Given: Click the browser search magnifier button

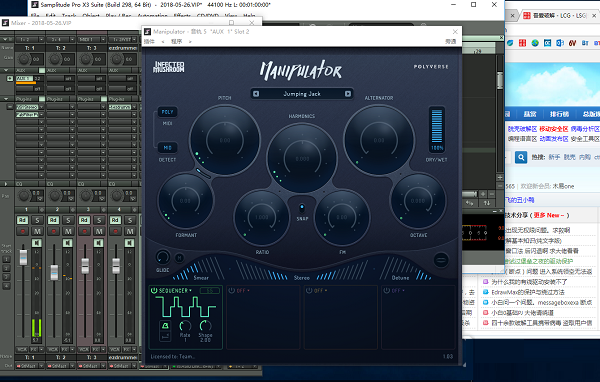Looking at the screenshot, I should 521,157.
